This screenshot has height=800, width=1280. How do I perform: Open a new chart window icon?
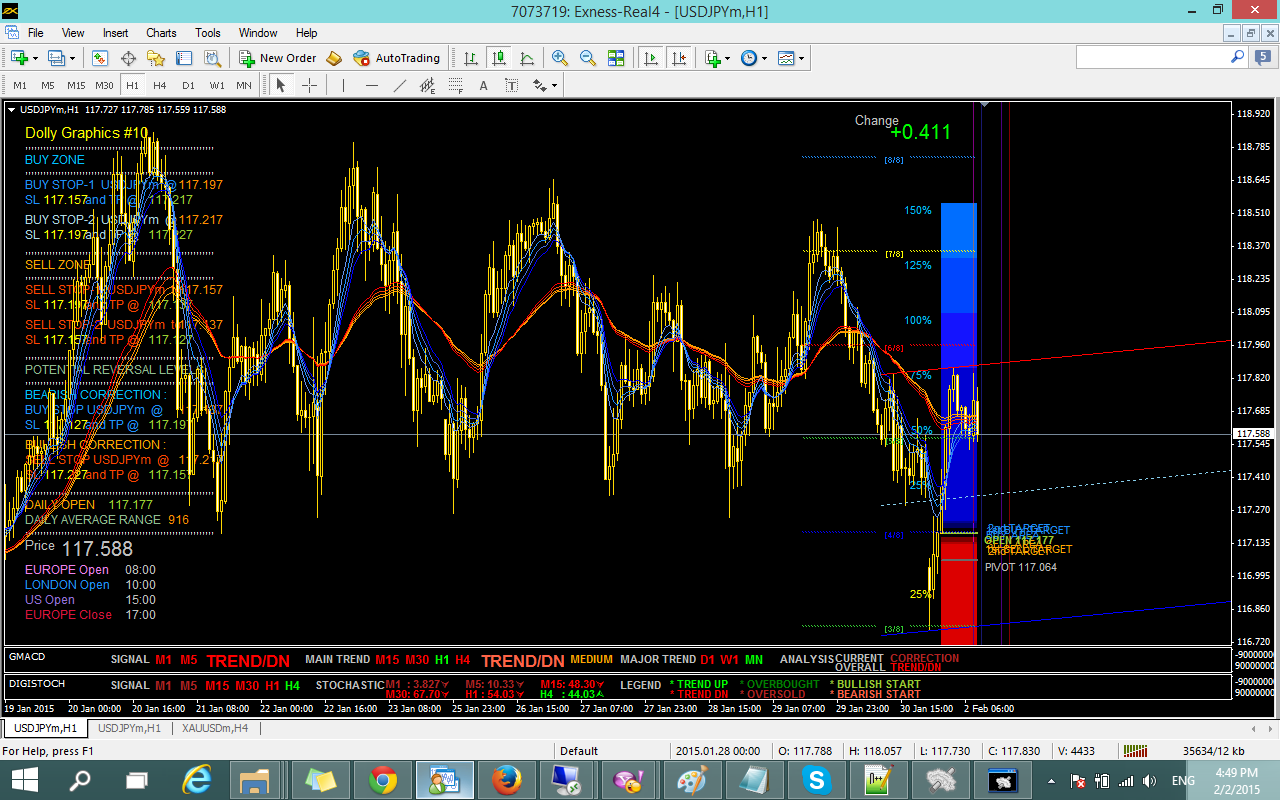point(18,58)
